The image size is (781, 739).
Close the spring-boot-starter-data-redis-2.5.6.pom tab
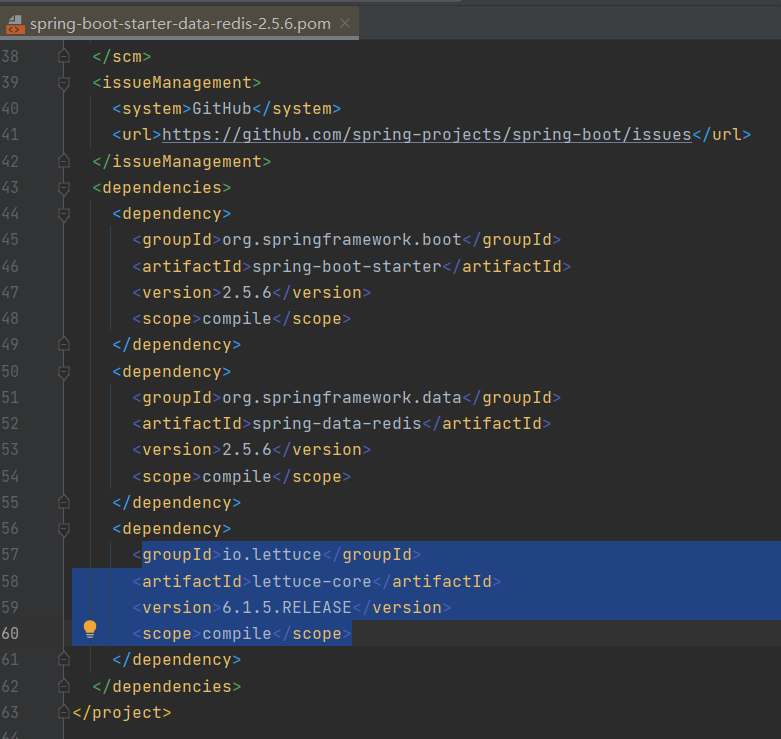tap(345, 23)
